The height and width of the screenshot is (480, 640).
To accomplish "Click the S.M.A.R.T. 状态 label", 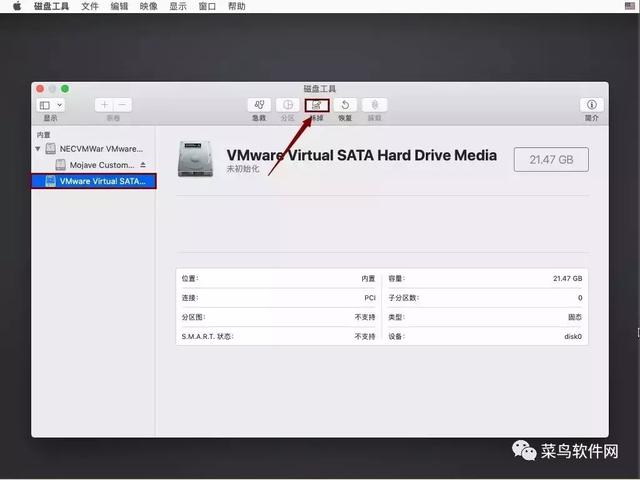I will (x=207, y=337).
